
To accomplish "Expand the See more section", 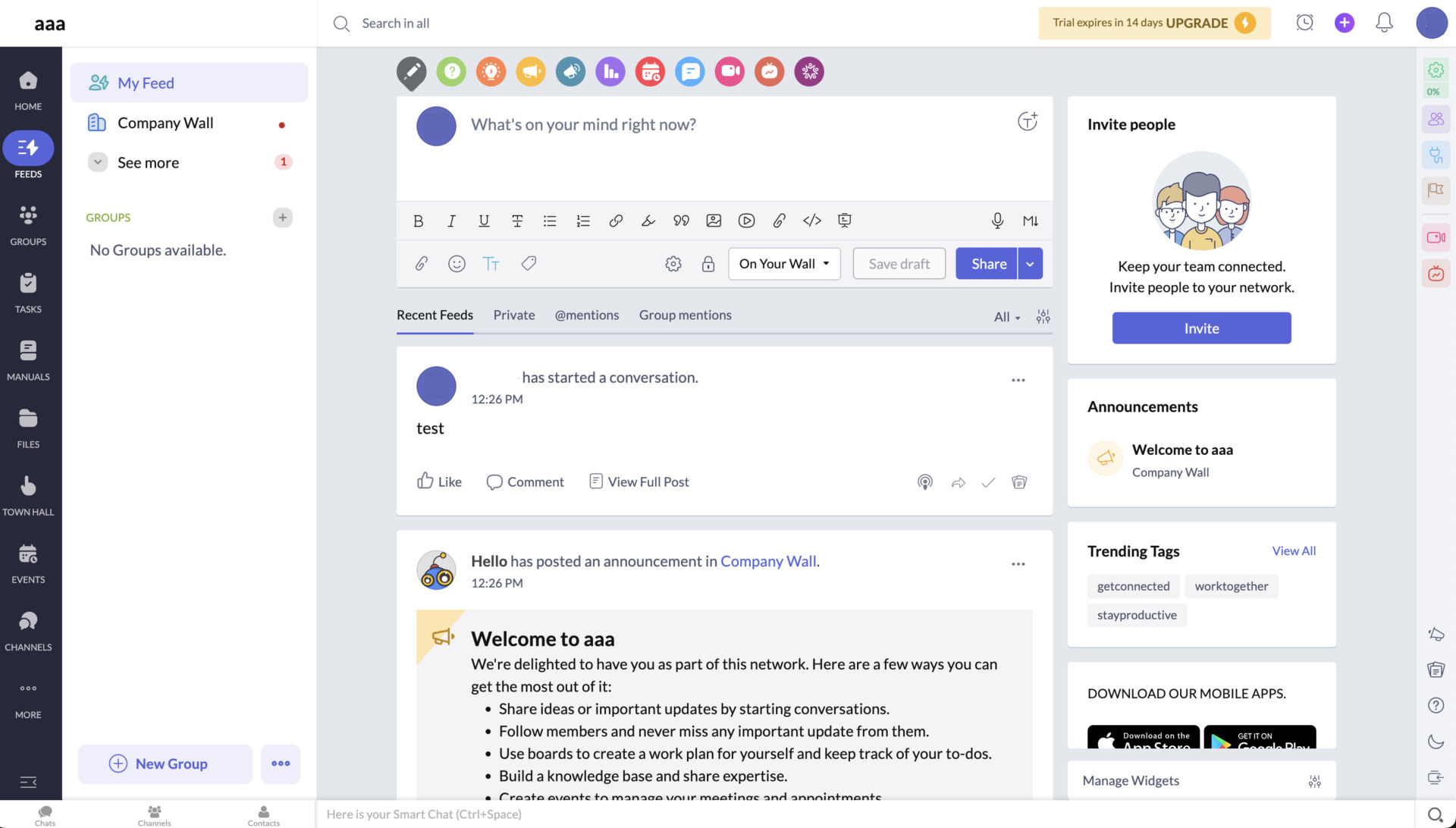I will pyautogui.click(x=148, y=162).
